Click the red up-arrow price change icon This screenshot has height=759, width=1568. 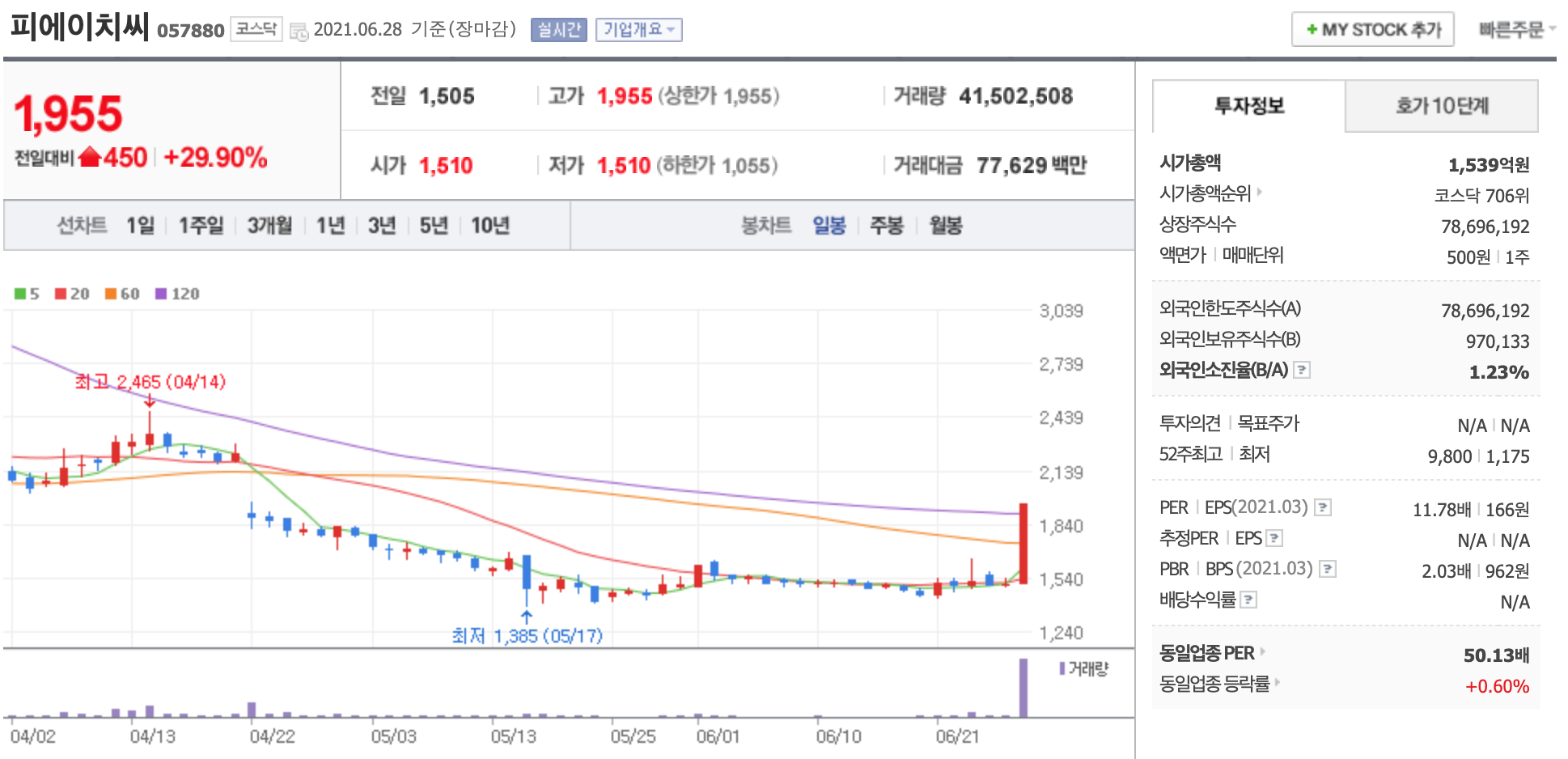pos(89,156)
